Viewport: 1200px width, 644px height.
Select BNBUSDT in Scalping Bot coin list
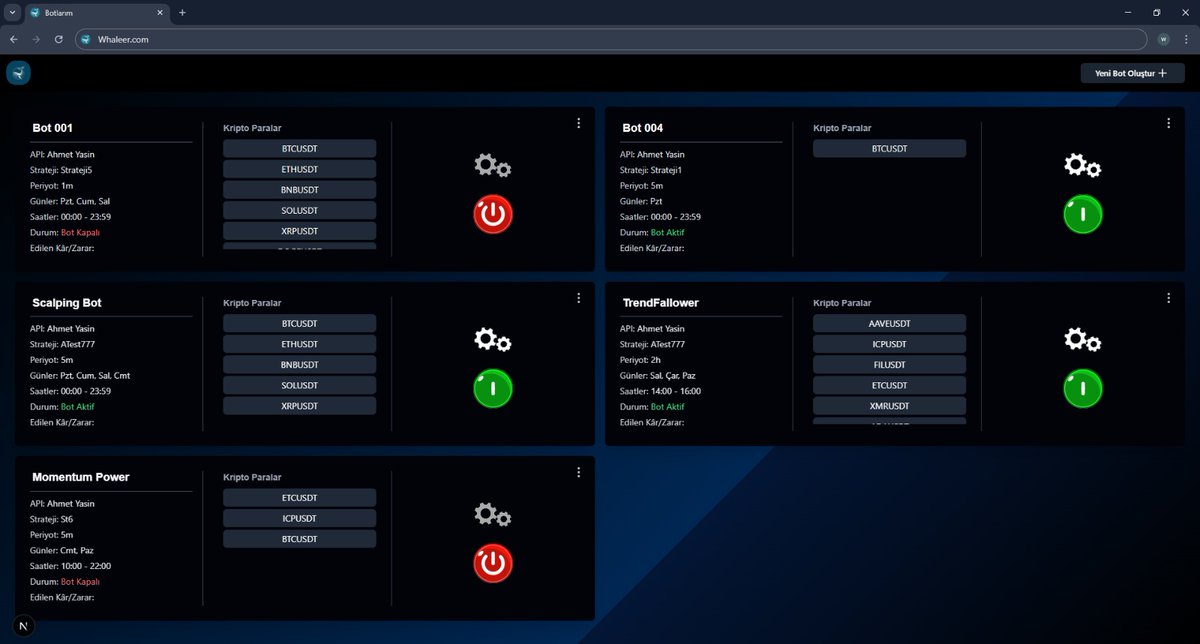(300, 365)
